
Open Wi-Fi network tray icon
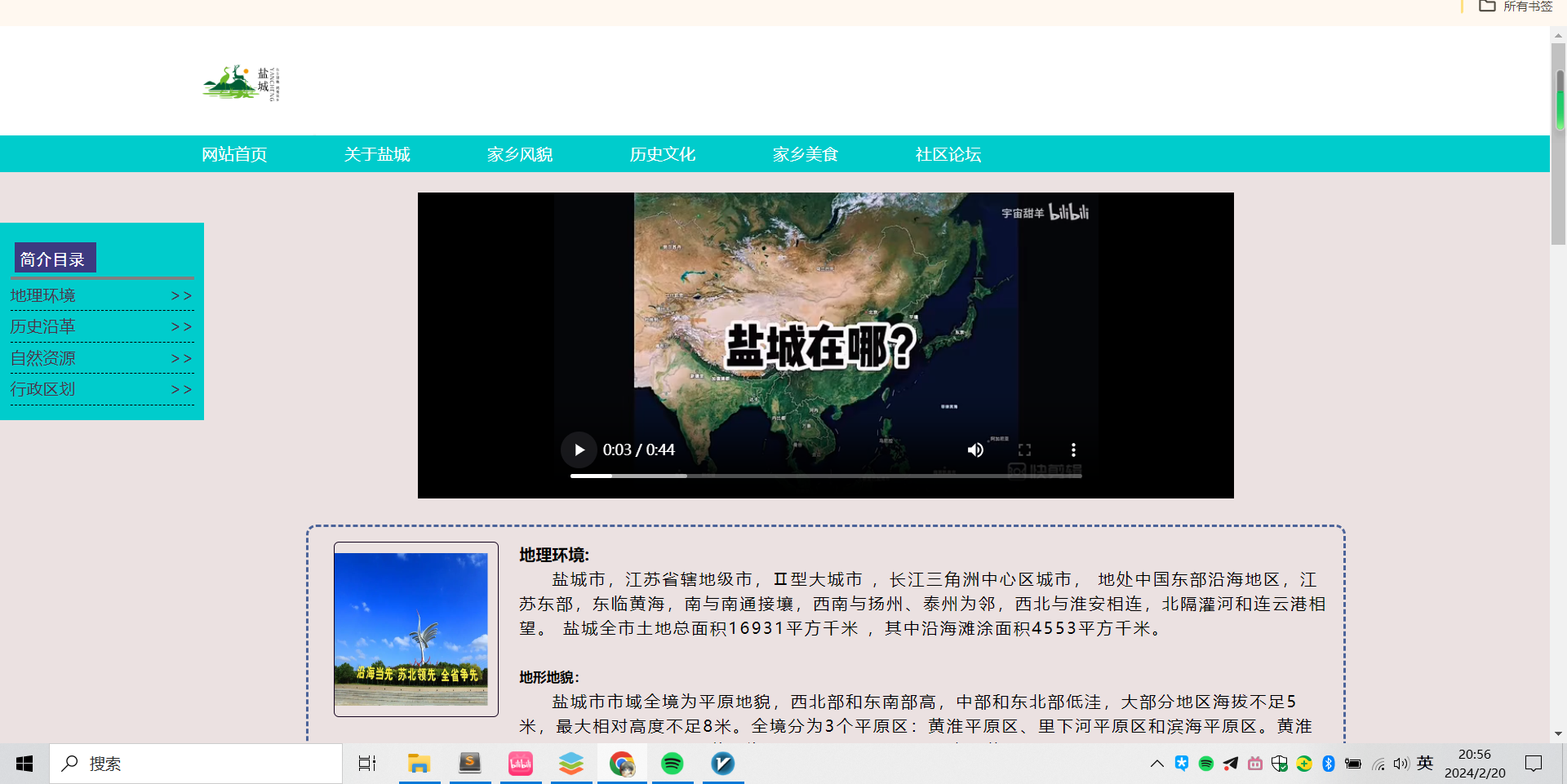(1378, 764)
